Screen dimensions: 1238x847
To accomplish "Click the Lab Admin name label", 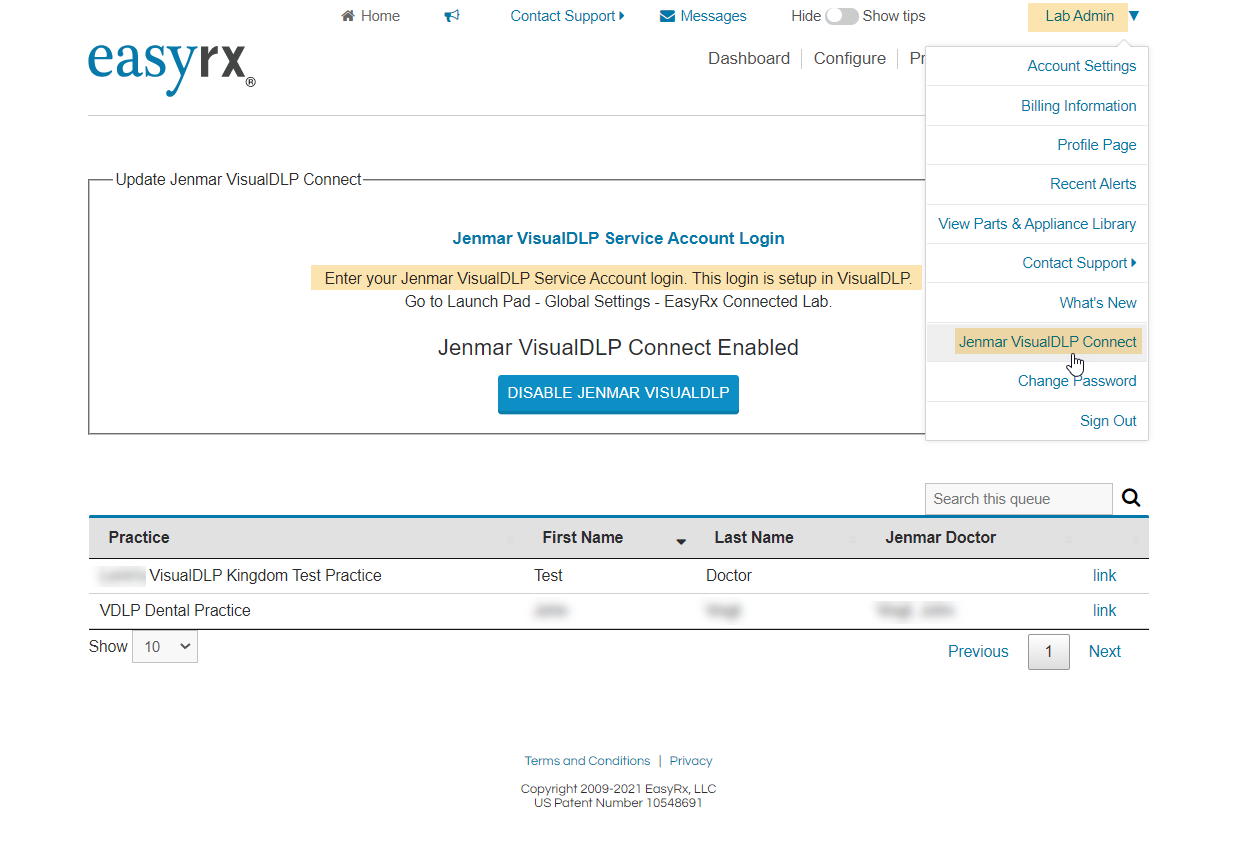I will 1079,16.
